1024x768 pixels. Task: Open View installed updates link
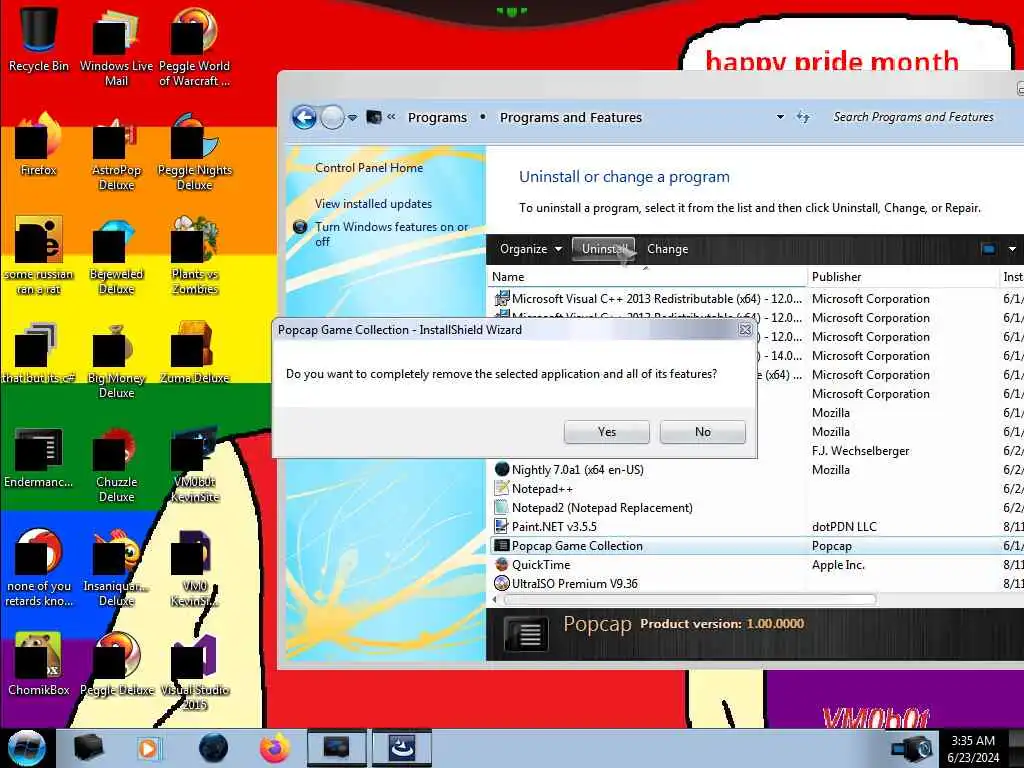373,204
